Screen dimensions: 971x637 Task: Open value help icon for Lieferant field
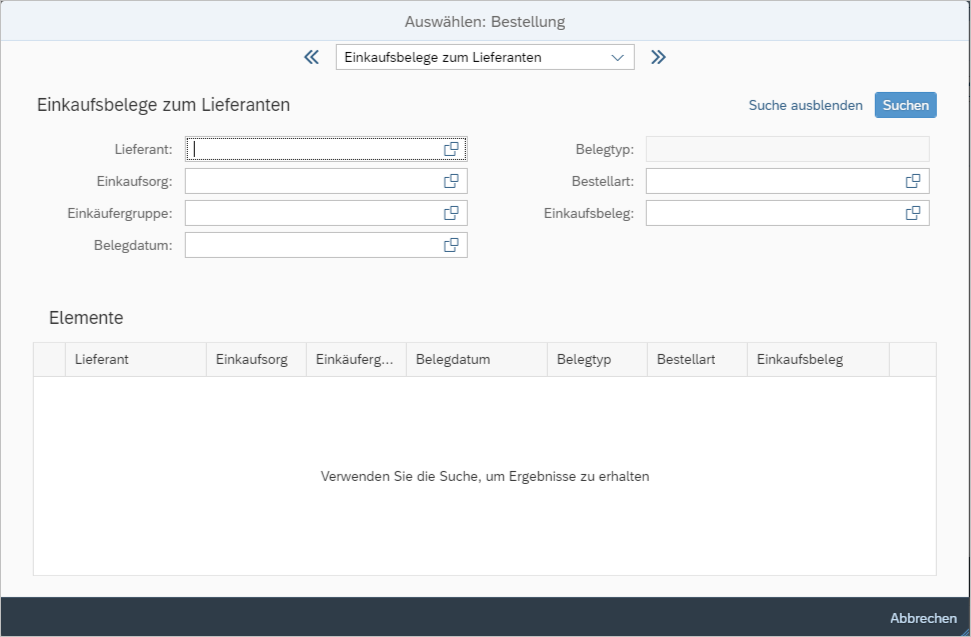coord(451,149)
